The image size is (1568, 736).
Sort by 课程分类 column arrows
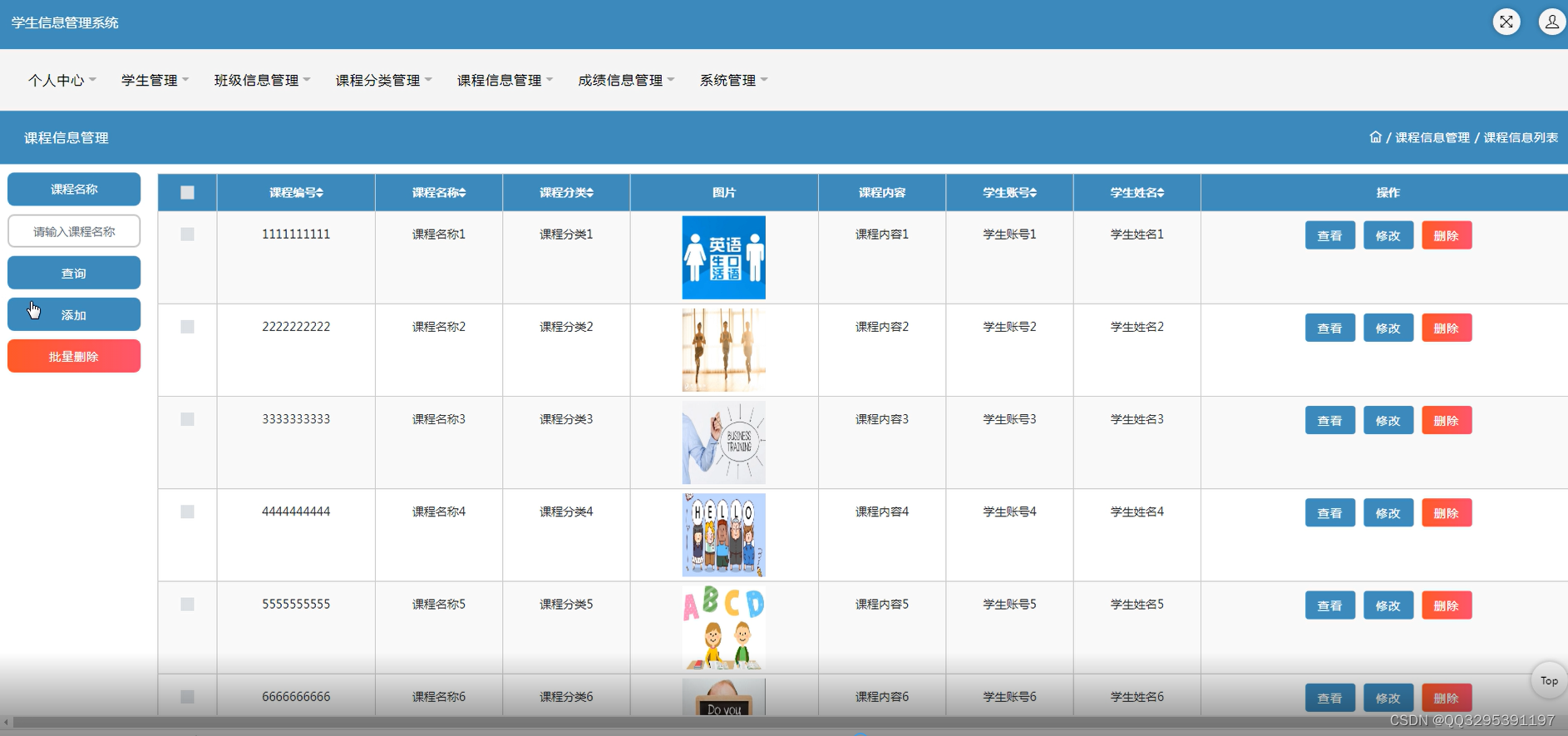tap(589, 192)
